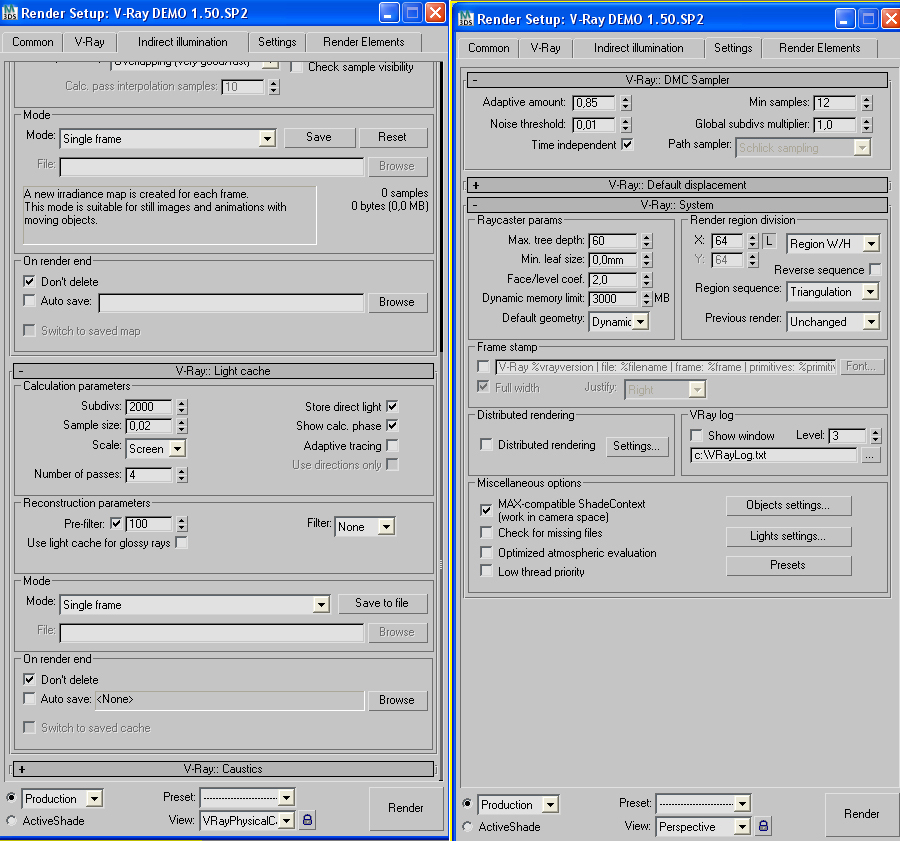Collapse the V-Ray:: System rollout
This screenshot has width=900, height=841.
pyautogui.click(x=677, y=205)
